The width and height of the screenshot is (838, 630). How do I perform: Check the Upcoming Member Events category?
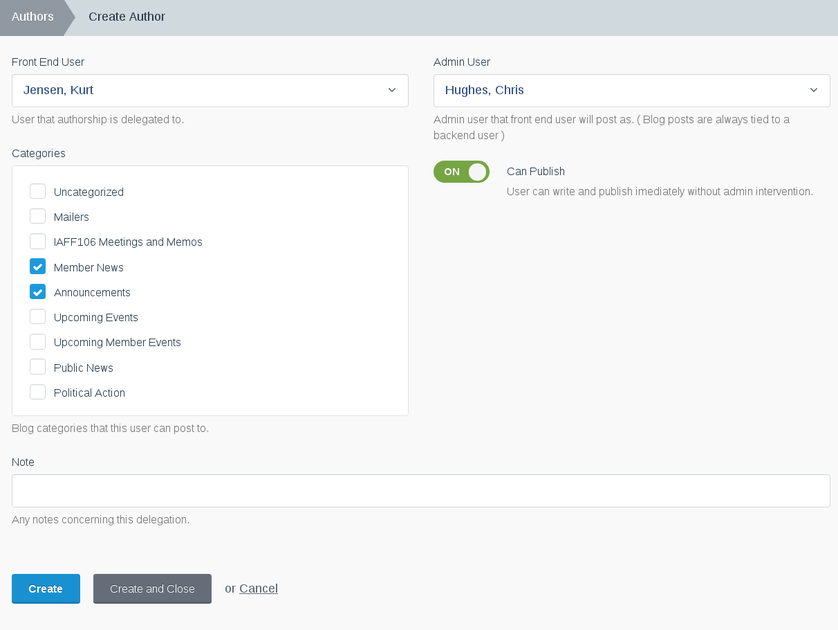tap(37, 342)
